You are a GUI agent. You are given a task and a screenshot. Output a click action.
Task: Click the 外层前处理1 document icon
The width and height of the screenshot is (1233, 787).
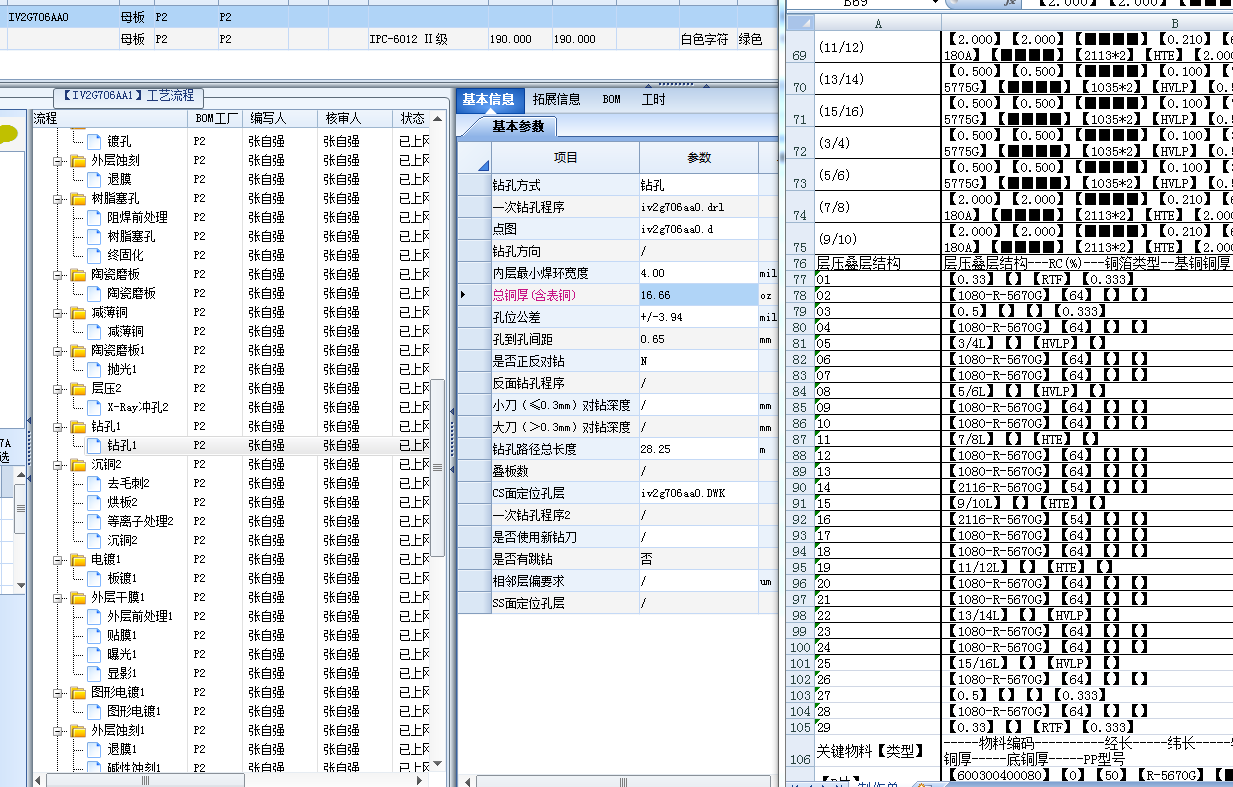coord(95,616)
